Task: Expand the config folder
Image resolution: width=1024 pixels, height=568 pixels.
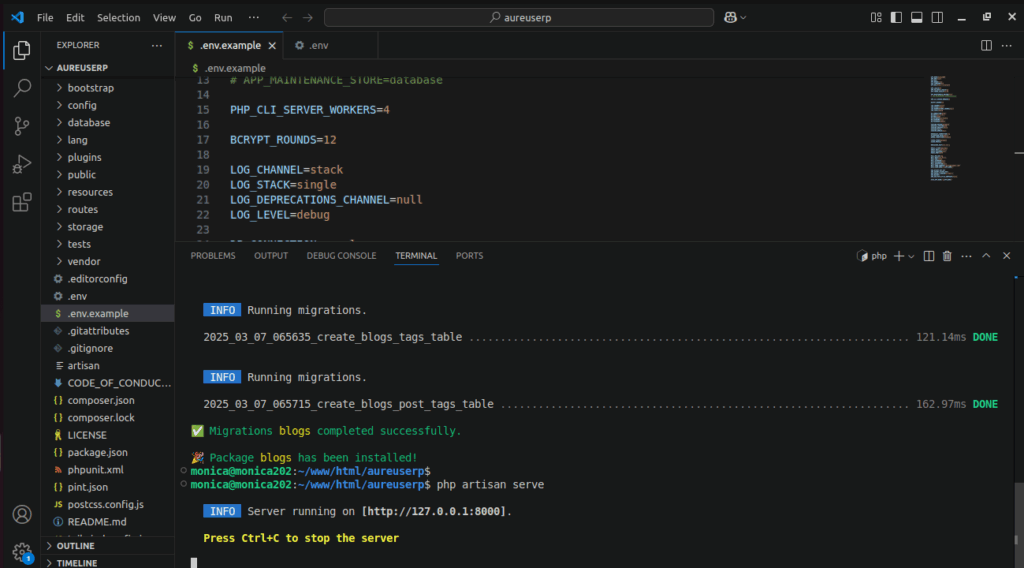Action: point(108,105)
